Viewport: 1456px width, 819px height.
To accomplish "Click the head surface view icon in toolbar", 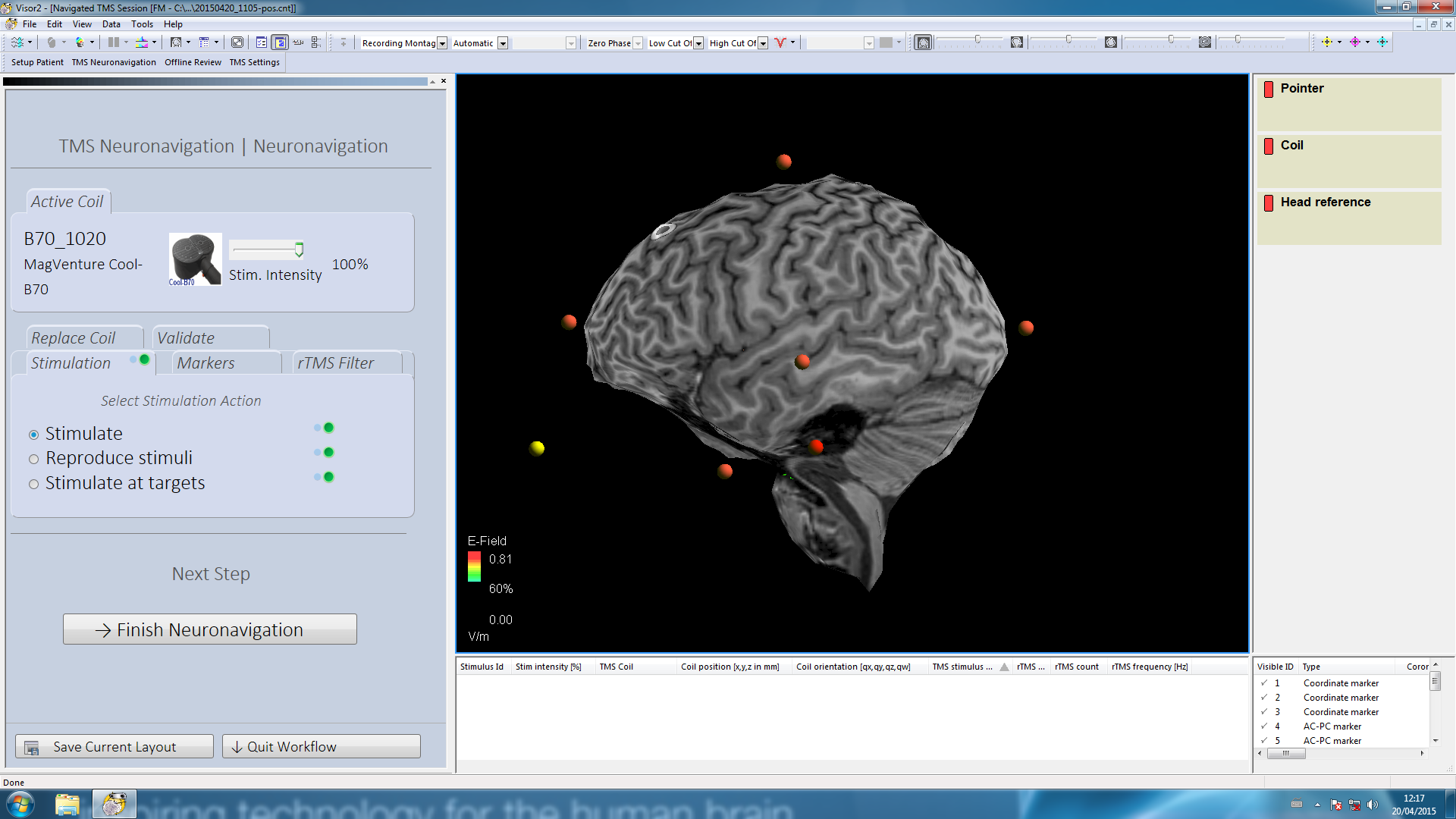I will 923,42.
